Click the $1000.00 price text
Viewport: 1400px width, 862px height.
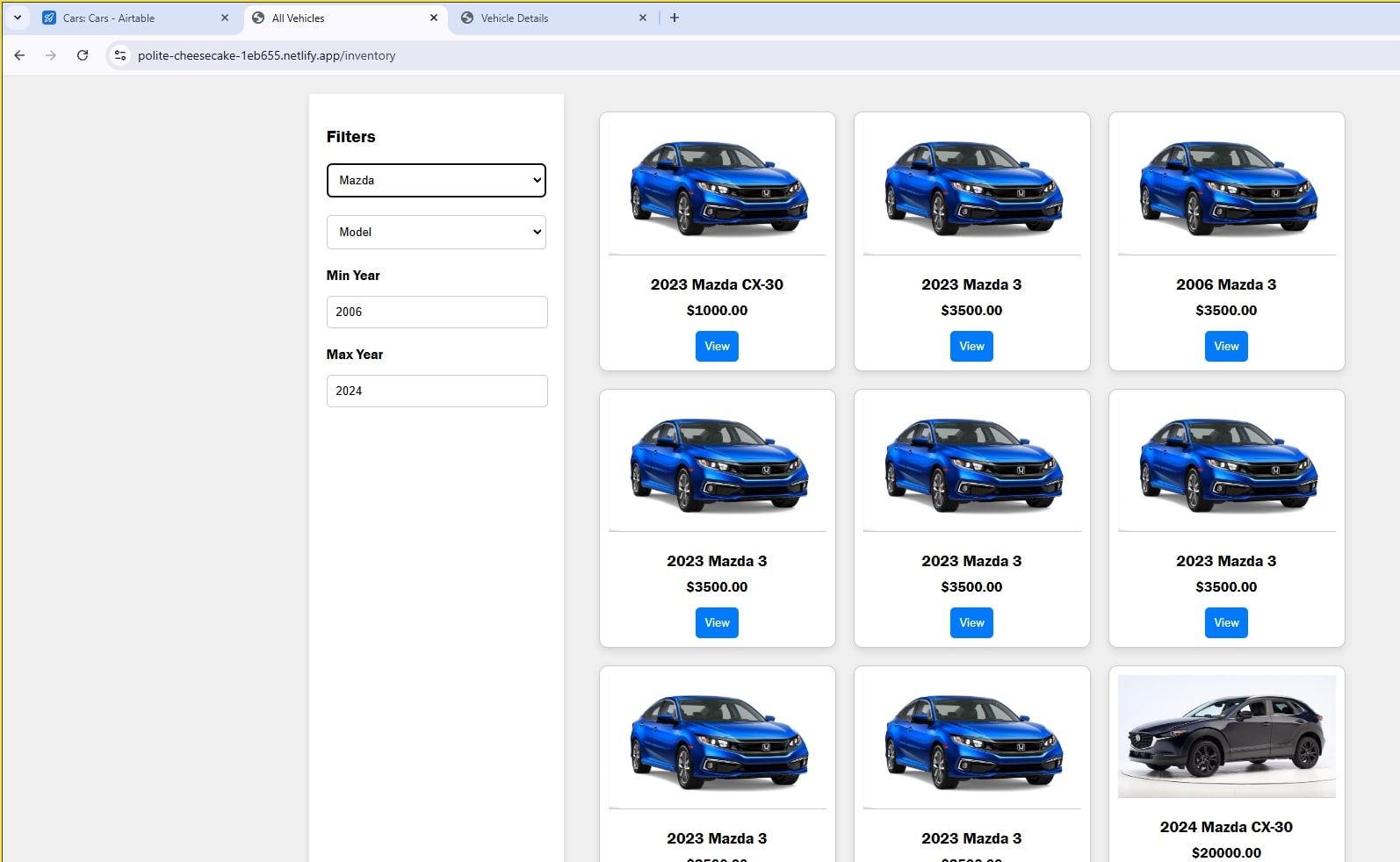click(717, 310)
